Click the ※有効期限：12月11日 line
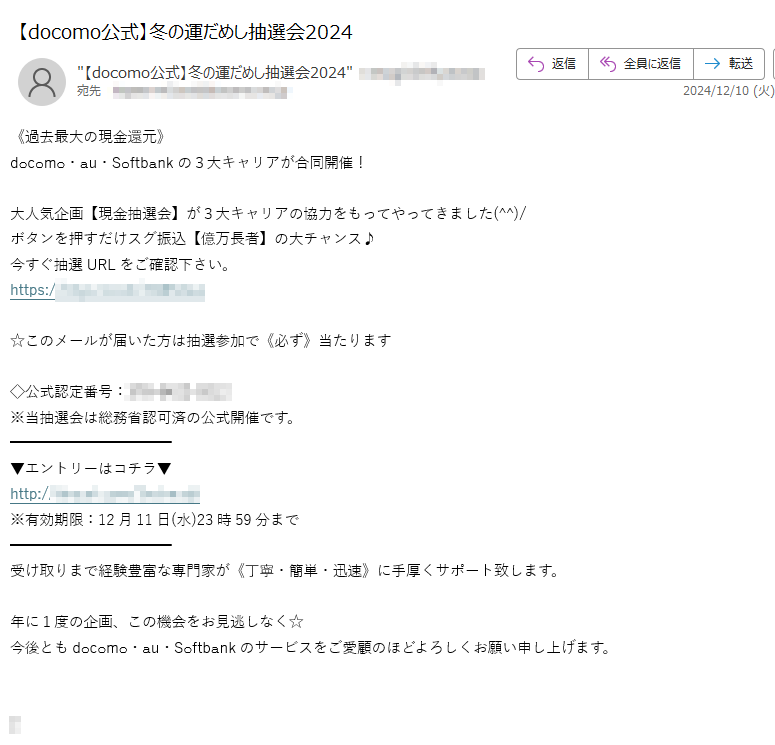The image size is (775, 745). 155,520
